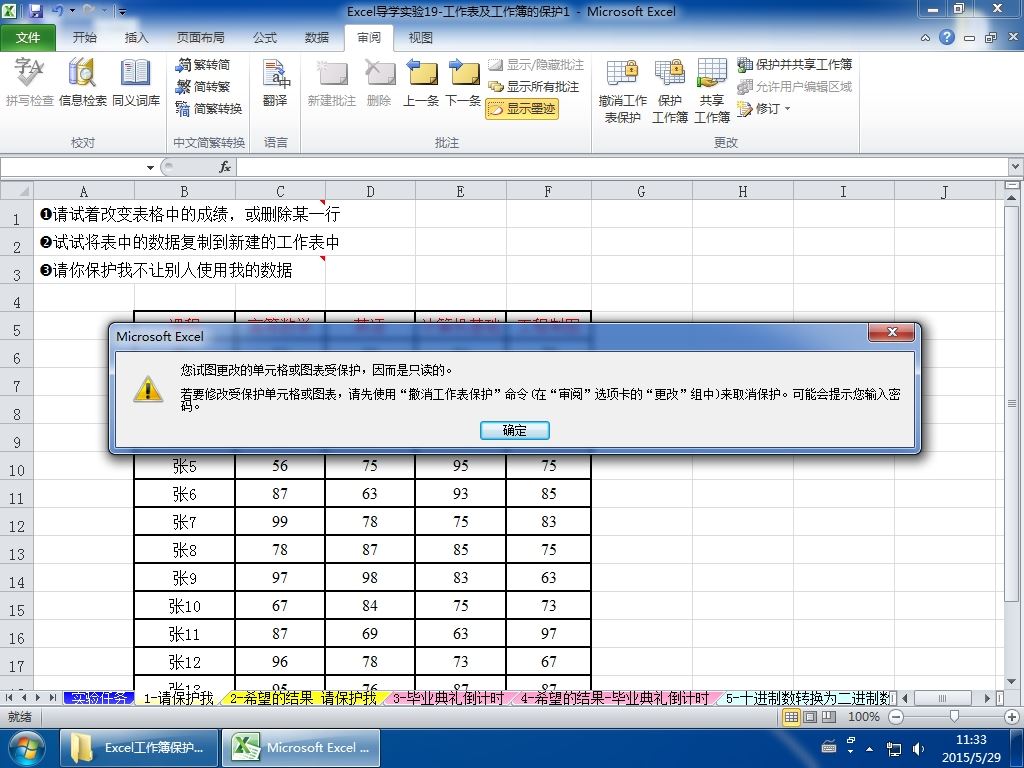Switch to Page Layout view in status bar
This screenshot has height=768, width=1024.
point(810,717)
